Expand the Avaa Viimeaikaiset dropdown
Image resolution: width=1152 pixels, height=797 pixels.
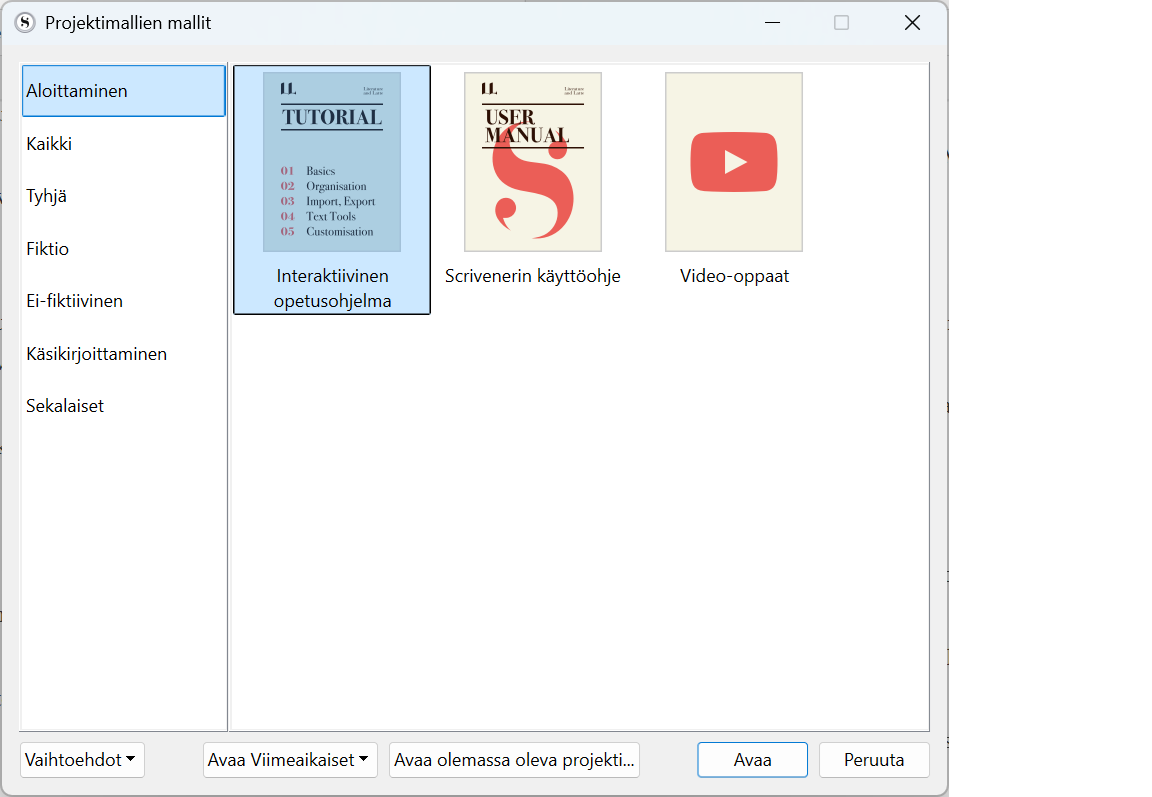(290, 760)
